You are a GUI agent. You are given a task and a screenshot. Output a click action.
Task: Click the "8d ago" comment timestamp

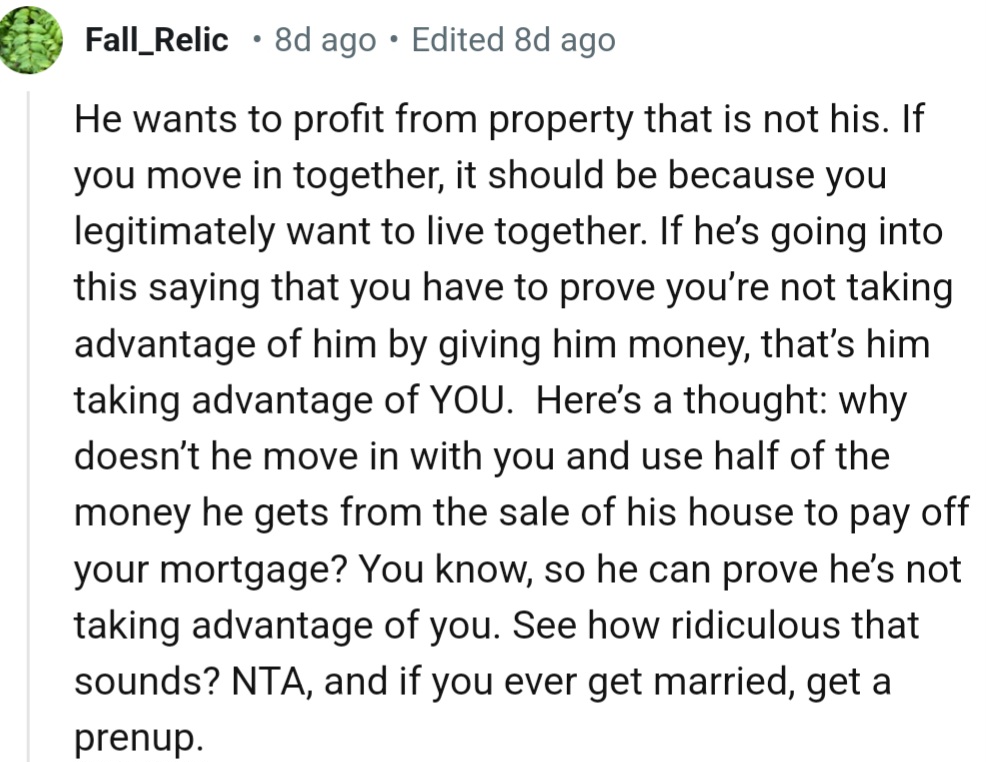tap(325, 41)
